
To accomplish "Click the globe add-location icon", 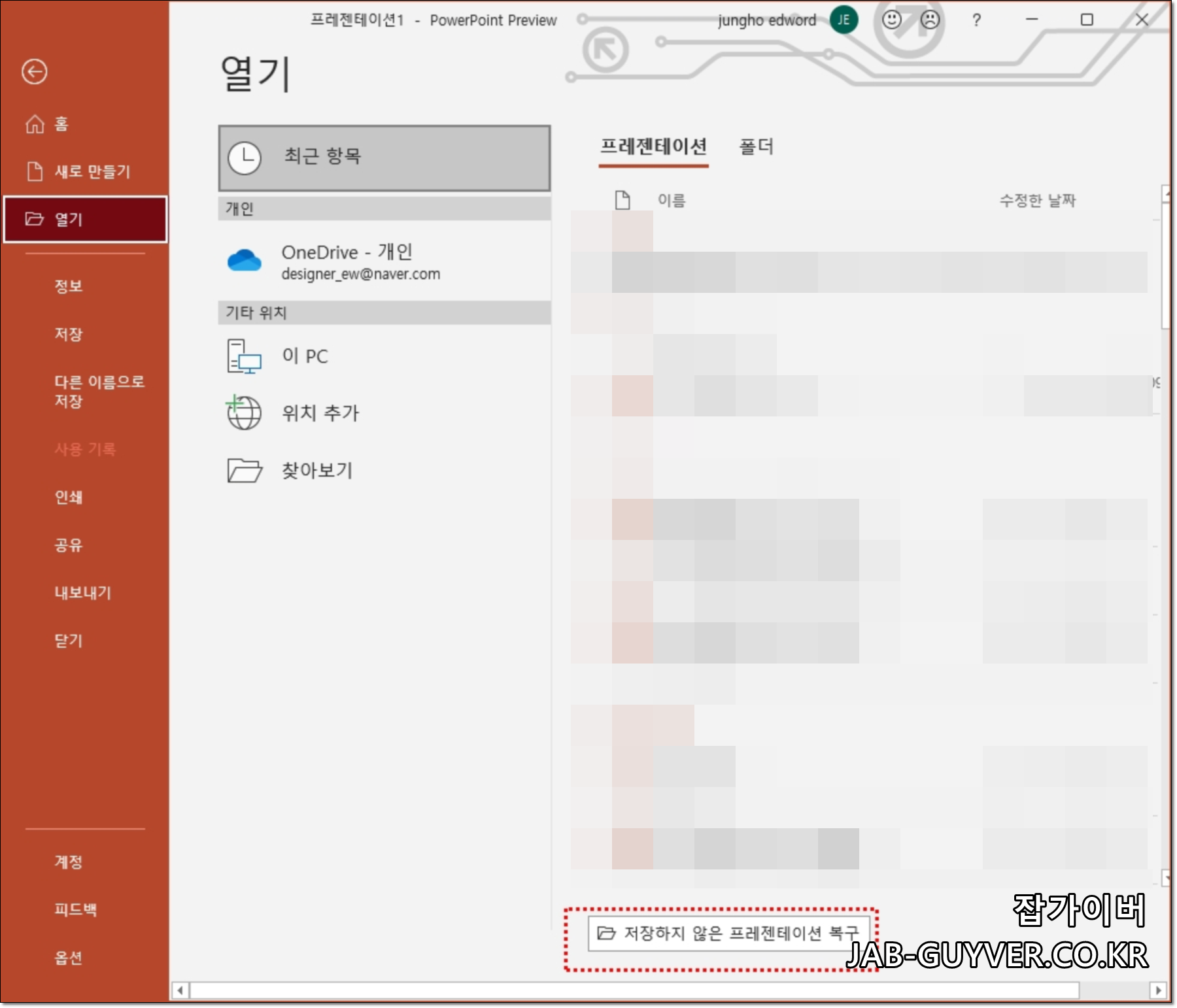I will coord(244,412).
